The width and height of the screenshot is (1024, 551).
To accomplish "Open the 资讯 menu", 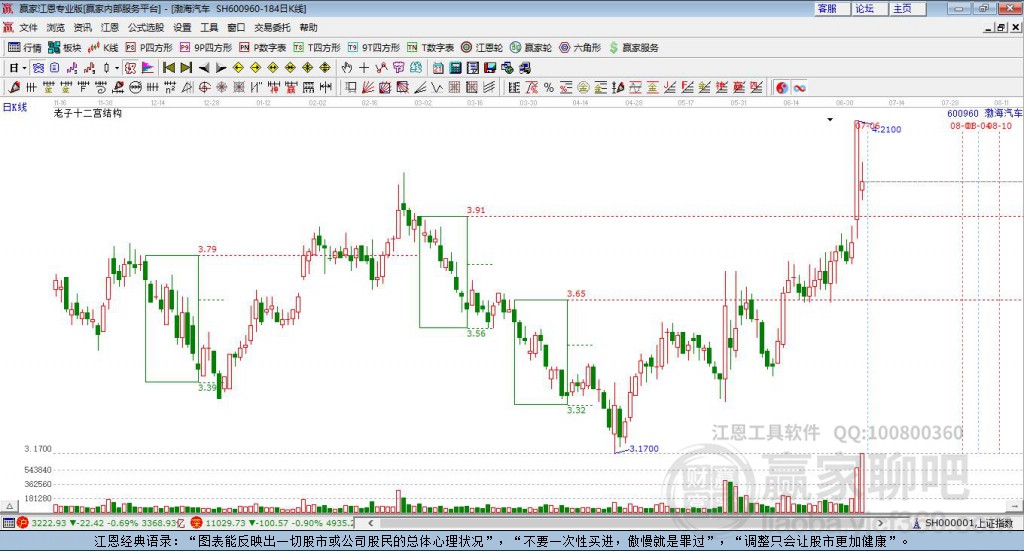I will pos(82,27).
